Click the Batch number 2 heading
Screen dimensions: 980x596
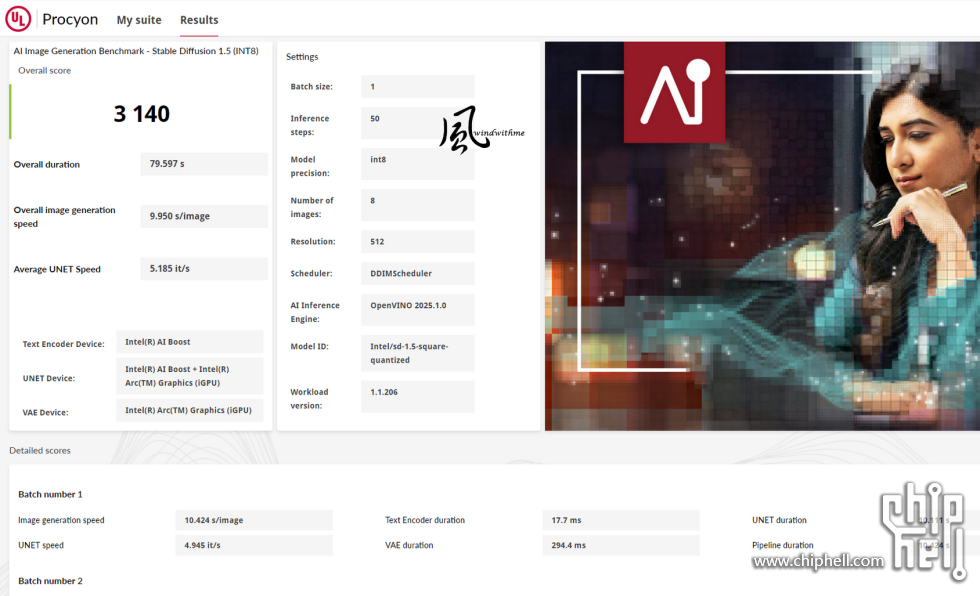(x=50, y=581)
